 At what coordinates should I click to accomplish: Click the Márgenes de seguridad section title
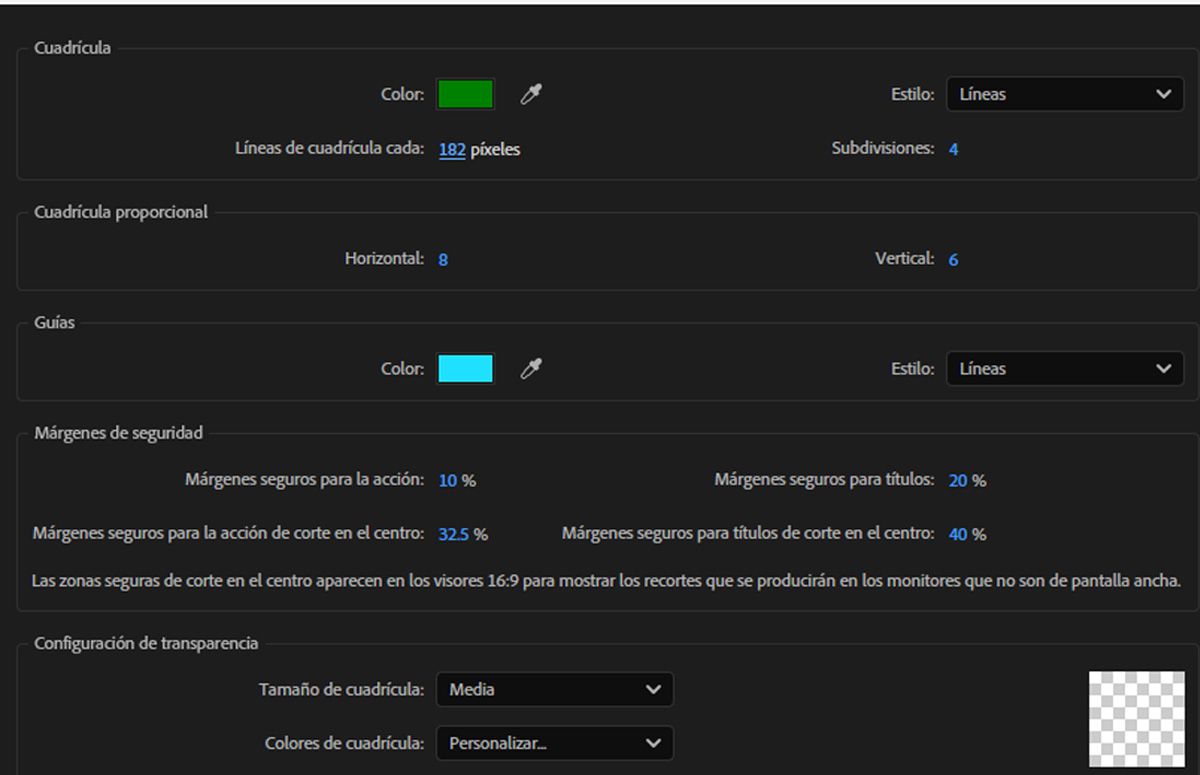click(120, 432)
